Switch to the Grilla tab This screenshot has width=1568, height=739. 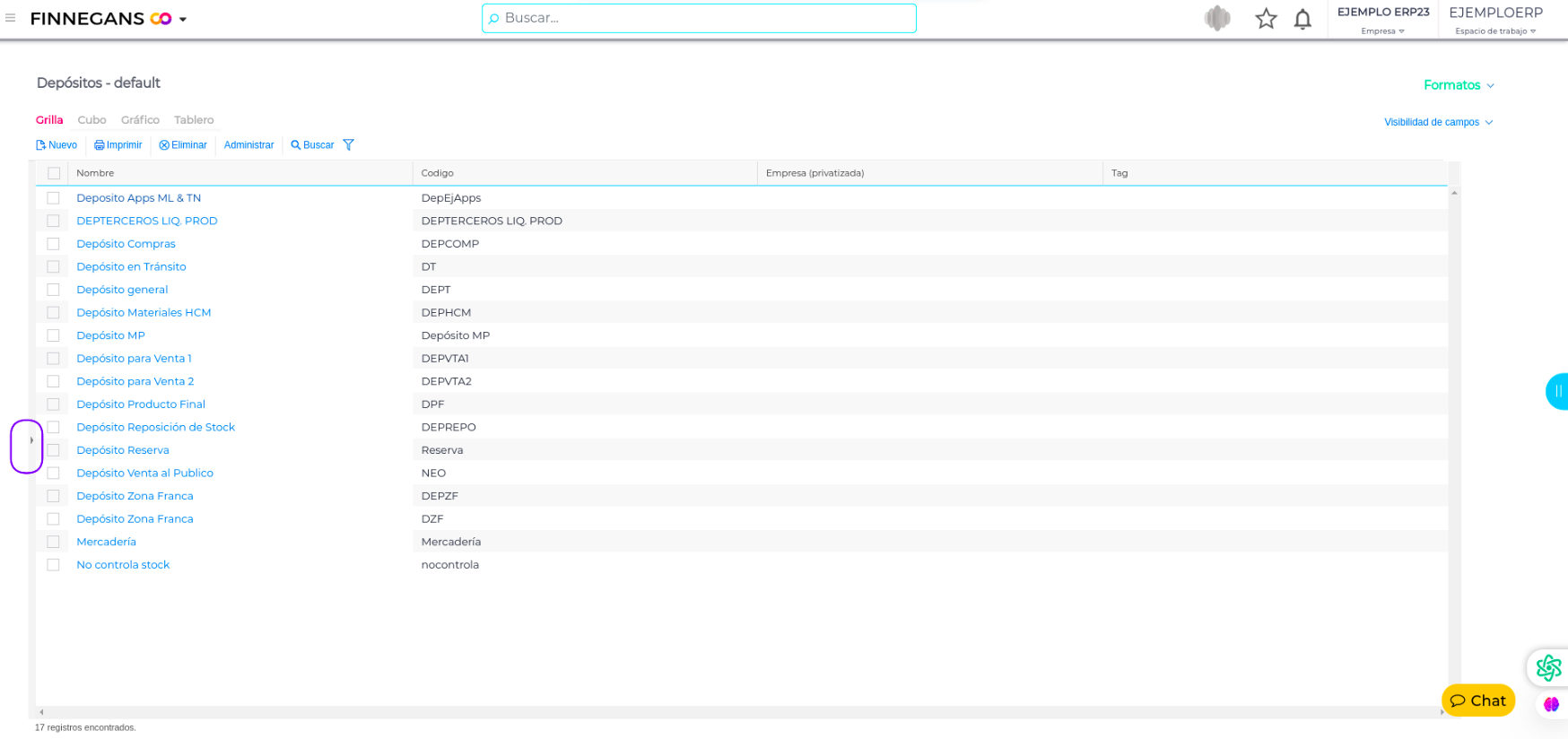click(49, 119)
